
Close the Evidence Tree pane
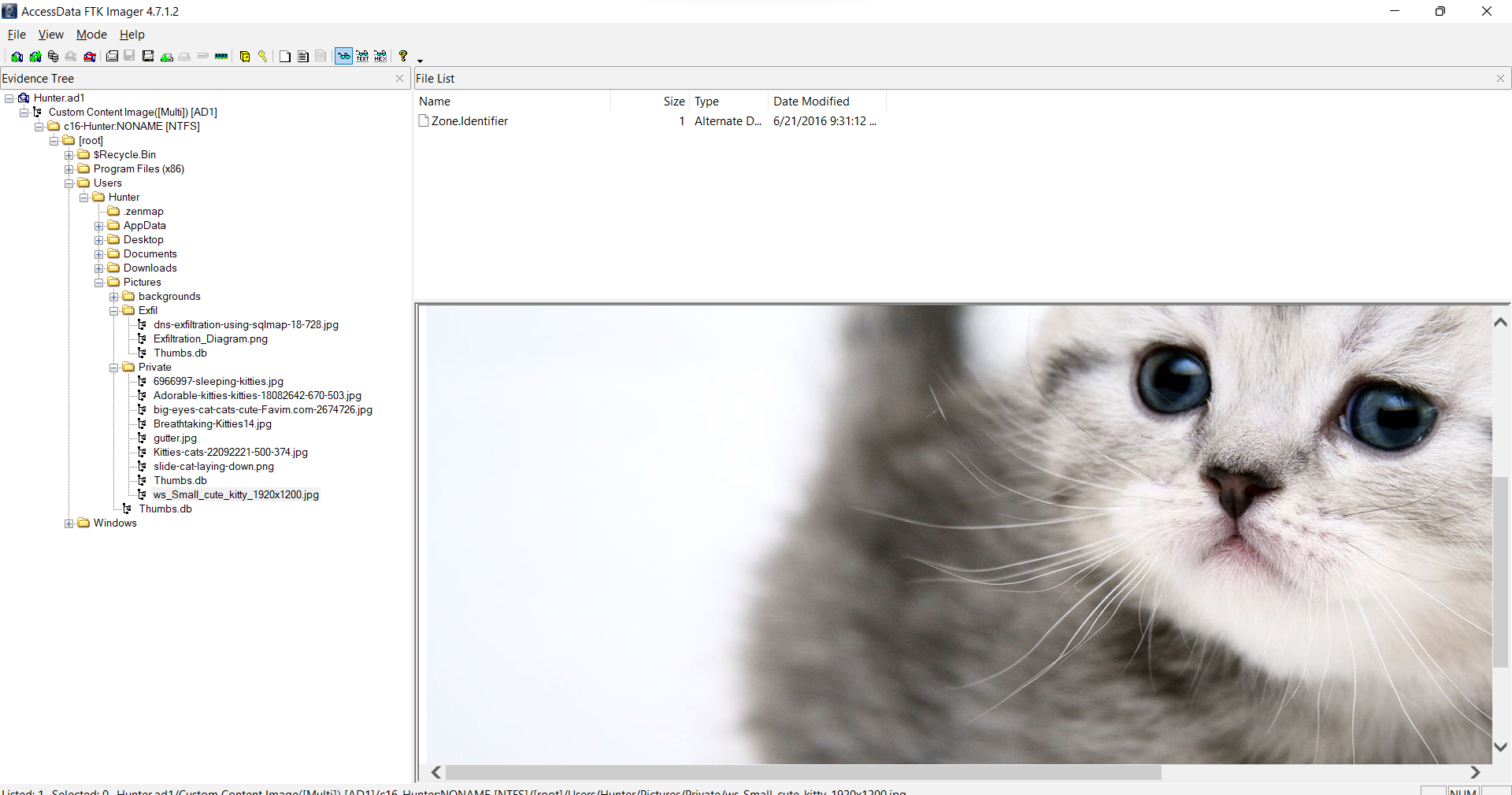coord(399,79)
